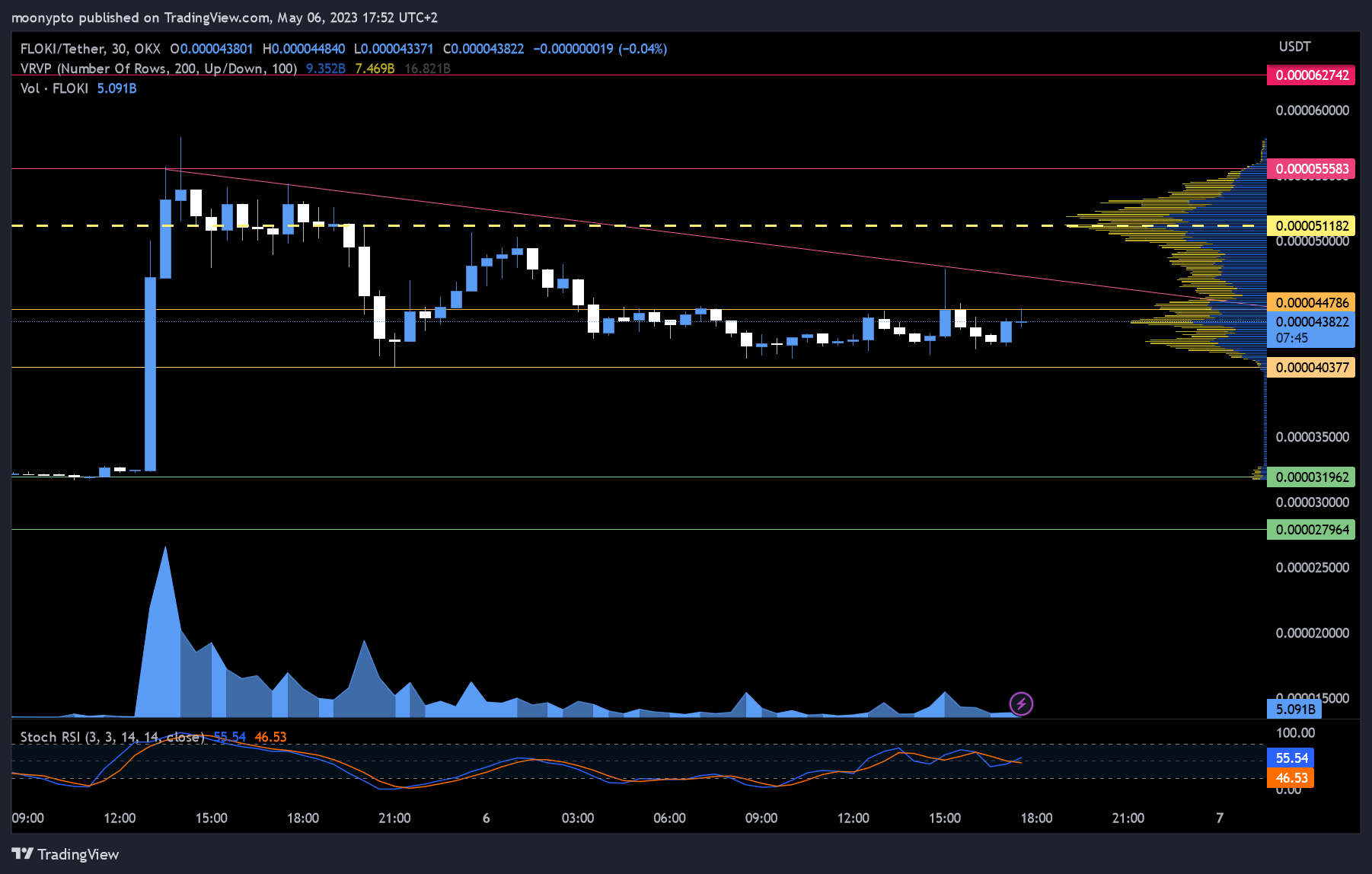Click the 0.000035000 price axis label
The width and height of the screenshot is (1372, 874).
pos(1312,437)
